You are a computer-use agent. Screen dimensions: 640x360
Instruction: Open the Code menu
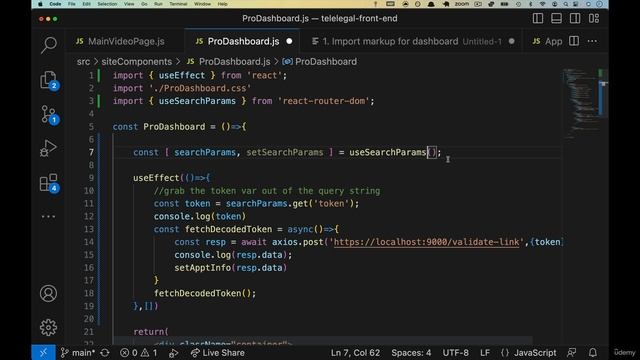pyautogui.click(x=55, y=4)
